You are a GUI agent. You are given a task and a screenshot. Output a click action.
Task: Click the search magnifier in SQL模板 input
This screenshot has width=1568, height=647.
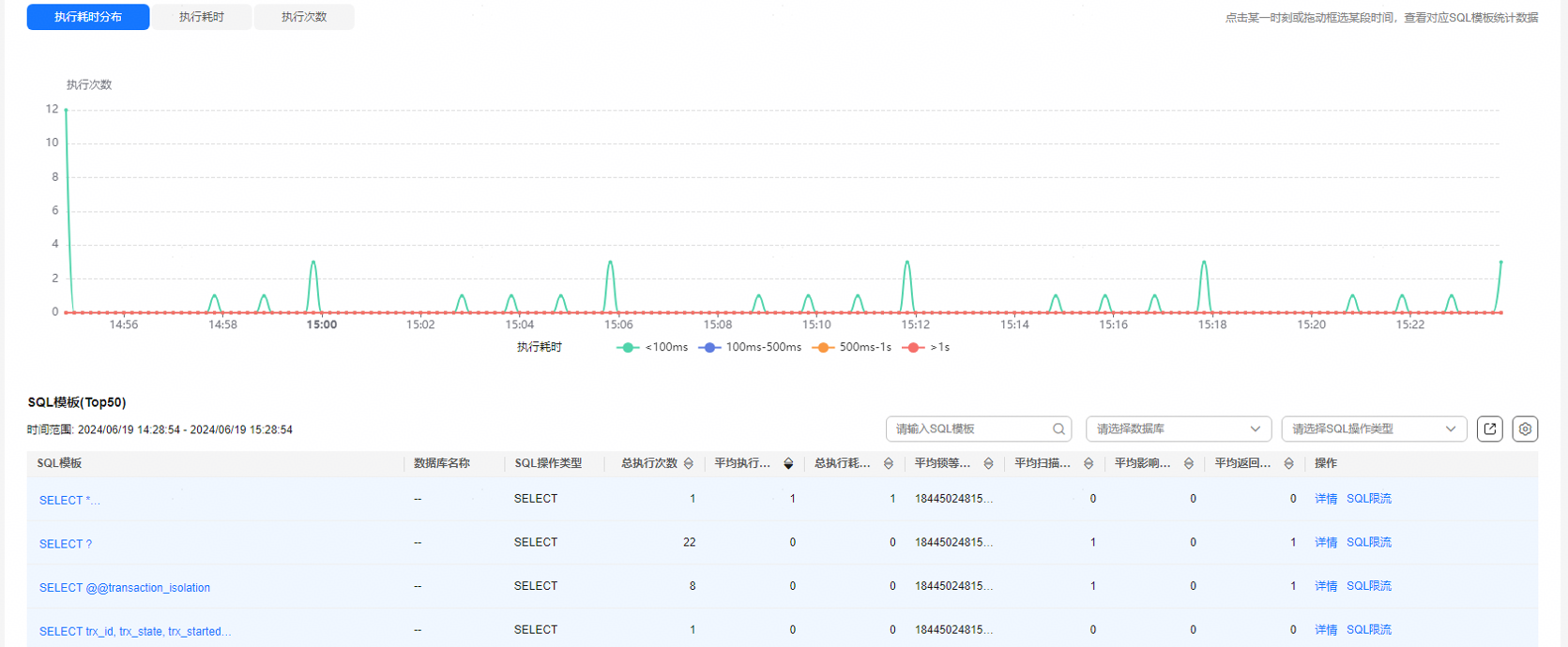click(1058, 429)
